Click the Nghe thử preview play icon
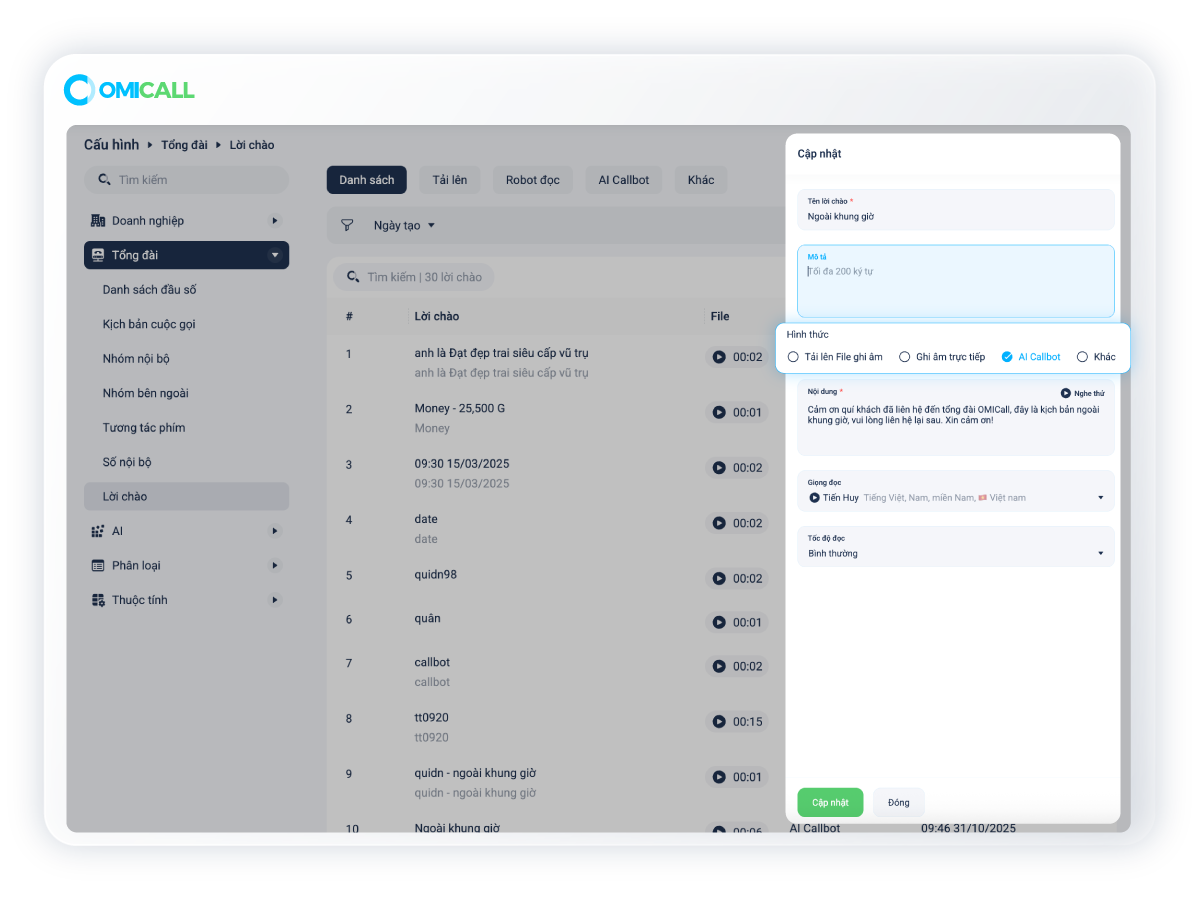The height and width of the screenshot is (900, 1200). click(x=1066, y=393)
